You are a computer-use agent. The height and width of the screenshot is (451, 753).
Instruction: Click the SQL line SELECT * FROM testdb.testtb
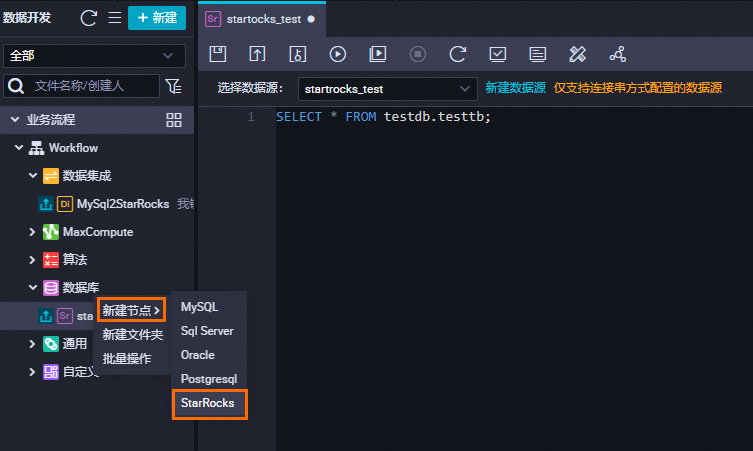[383, 117]
